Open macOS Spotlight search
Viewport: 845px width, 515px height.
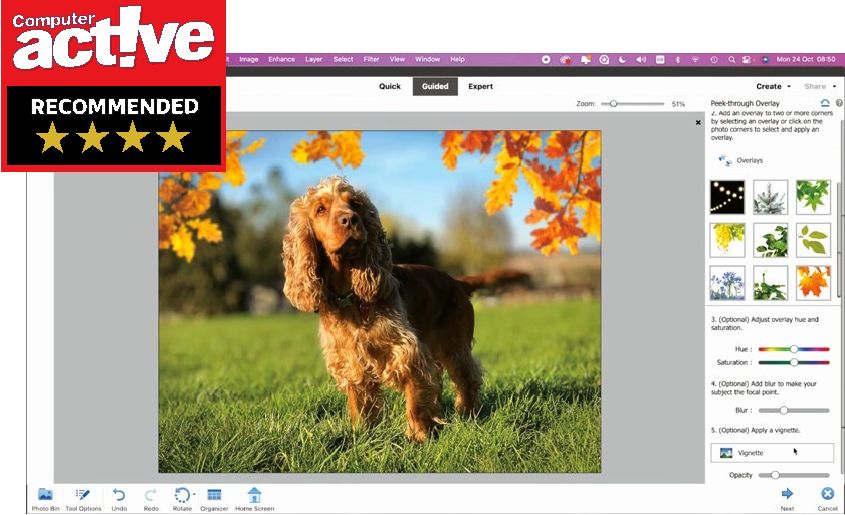(731, 60)
